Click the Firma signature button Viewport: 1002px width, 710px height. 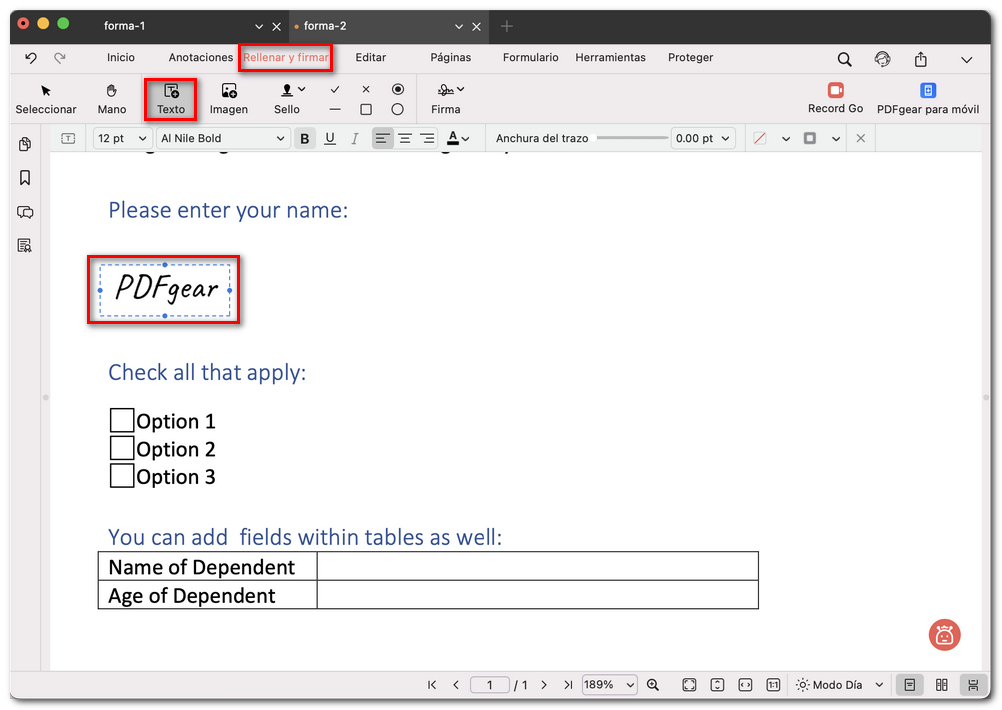[445, 98]
